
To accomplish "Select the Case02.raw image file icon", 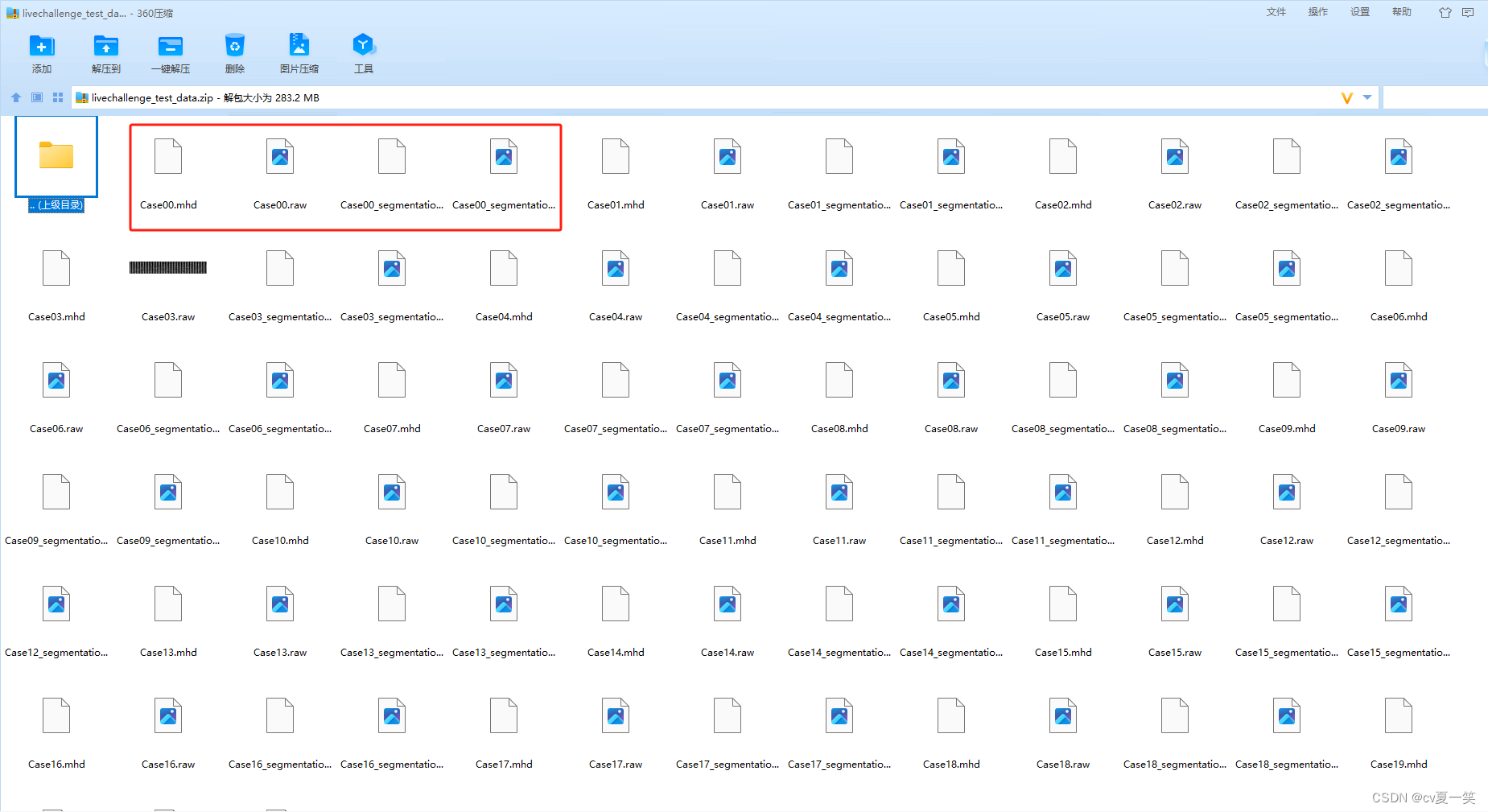I will coord(1175,156).
